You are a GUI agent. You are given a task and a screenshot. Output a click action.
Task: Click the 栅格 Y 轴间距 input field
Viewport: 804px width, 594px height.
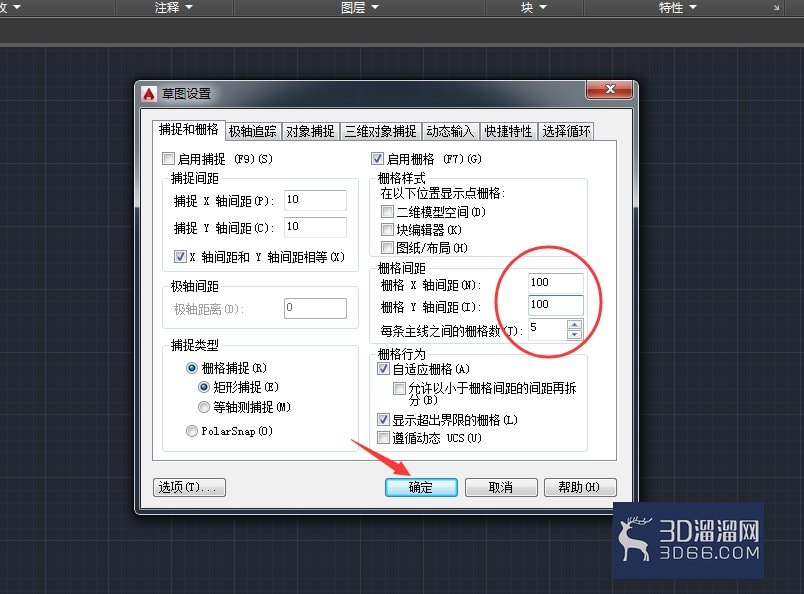(x=556, y=305)
